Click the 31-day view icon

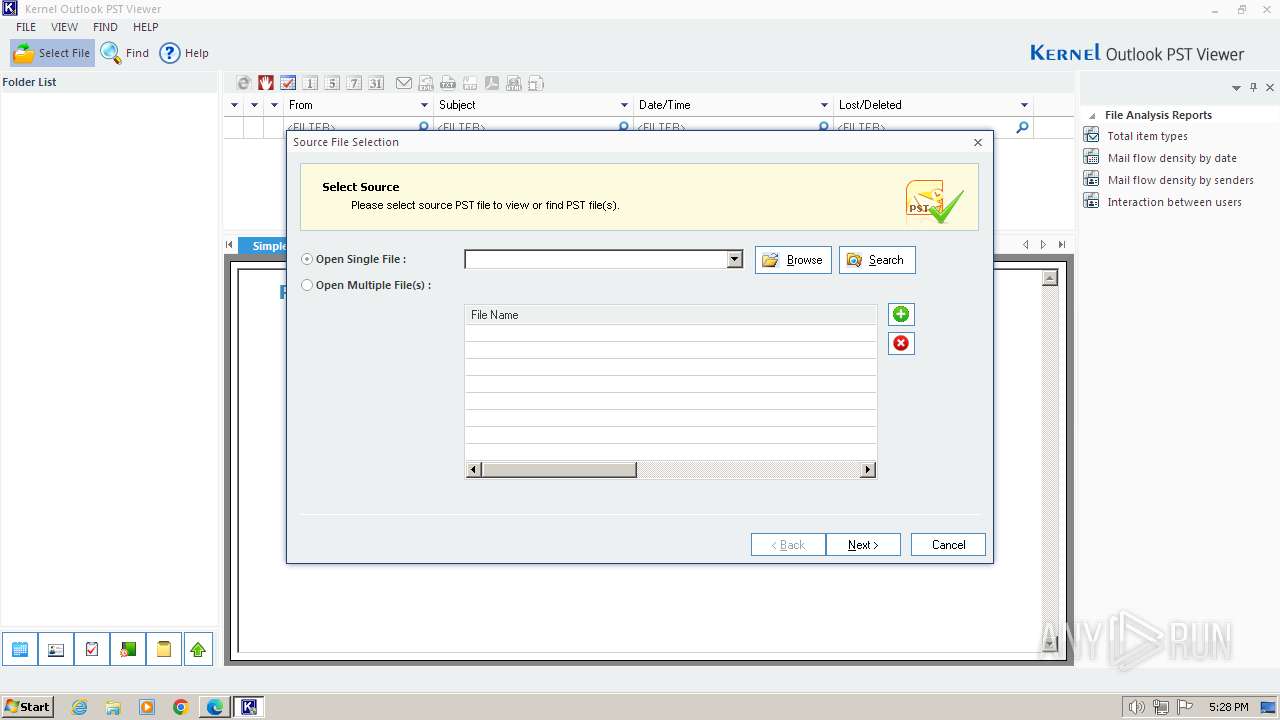coord(376,83)
